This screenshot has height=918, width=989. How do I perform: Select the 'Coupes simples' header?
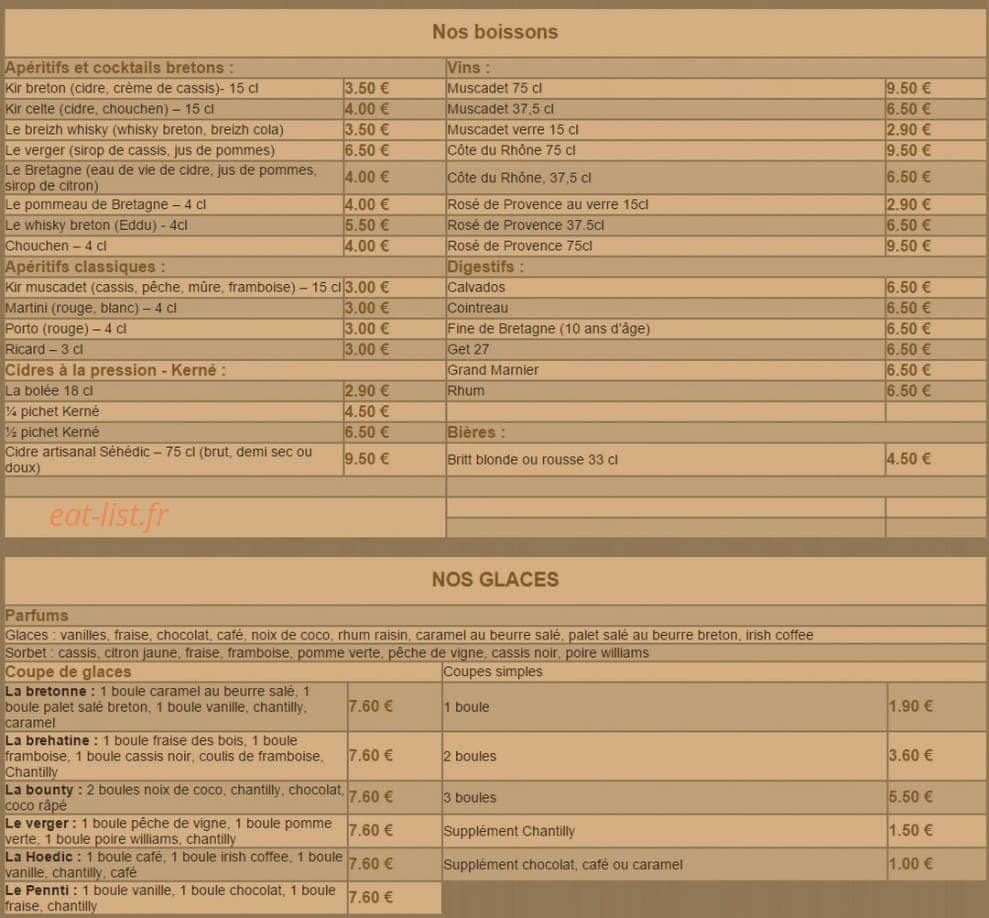(x=493, y=672)
